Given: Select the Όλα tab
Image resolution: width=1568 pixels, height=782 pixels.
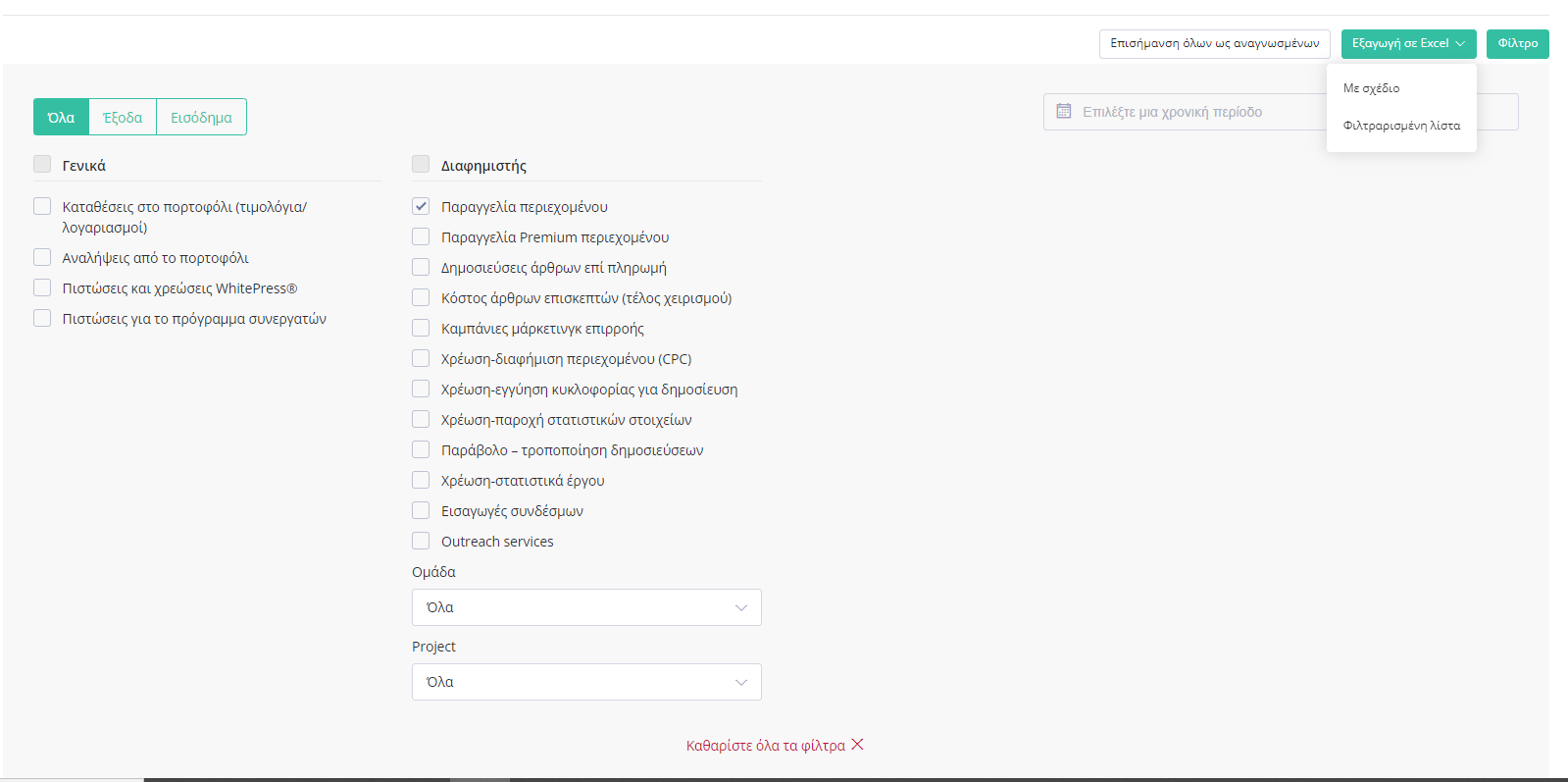Looking at the screenshot, I should click(61, 117).
